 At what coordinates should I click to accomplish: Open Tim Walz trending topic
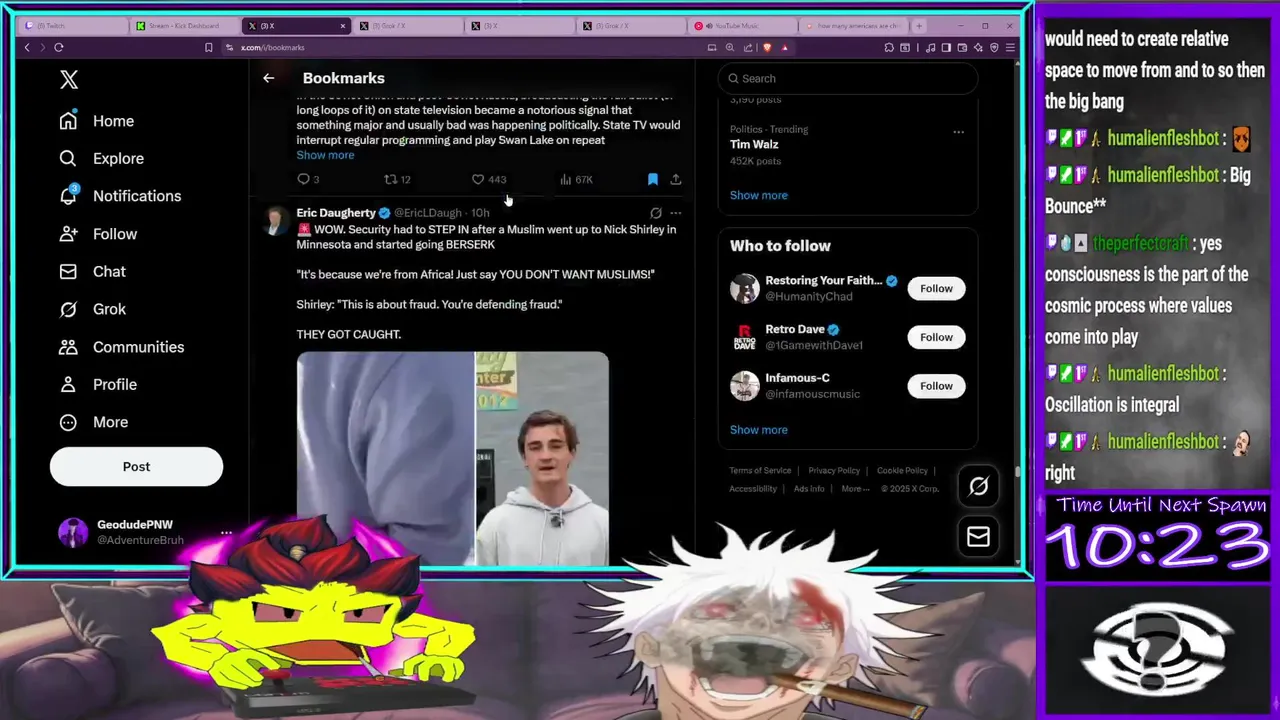tap(754, 145)
